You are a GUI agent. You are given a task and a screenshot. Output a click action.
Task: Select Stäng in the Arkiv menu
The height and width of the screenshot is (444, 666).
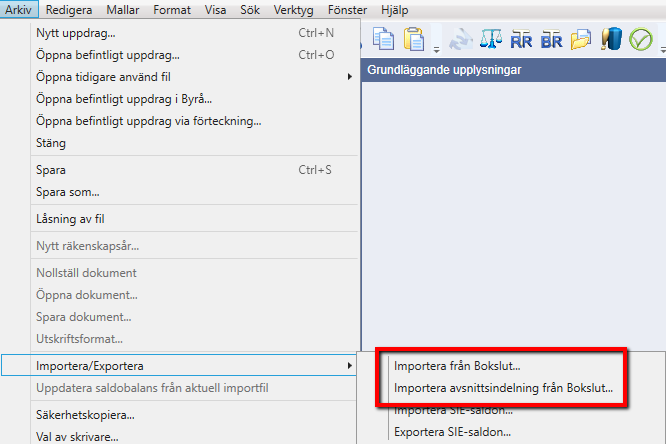point(195,143)
